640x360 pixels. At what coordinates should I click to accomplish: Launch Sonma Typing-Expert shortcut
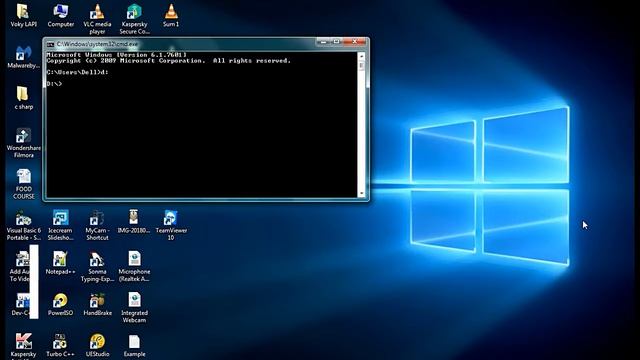click(97, 267)
